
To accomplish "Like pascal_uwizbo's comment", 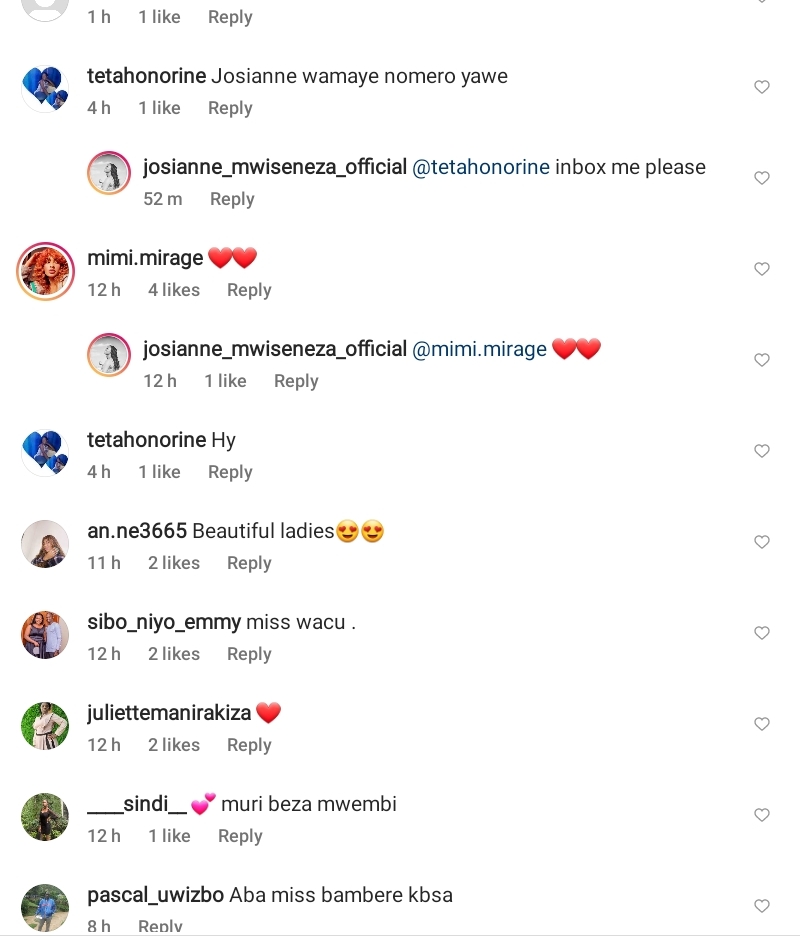I will (762, 906).
